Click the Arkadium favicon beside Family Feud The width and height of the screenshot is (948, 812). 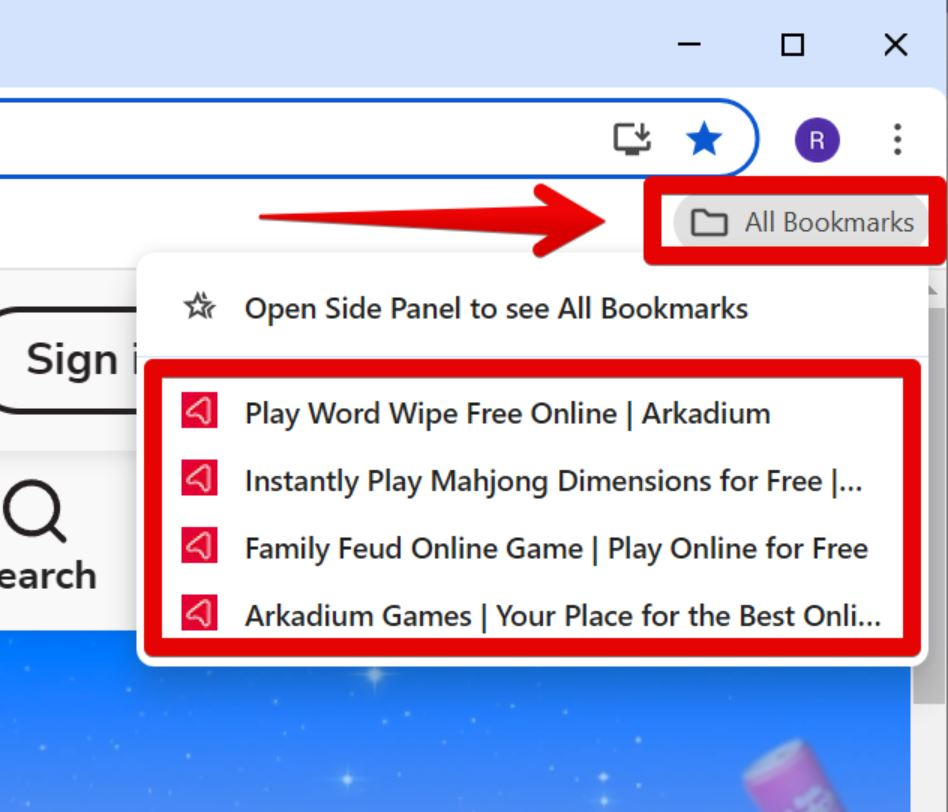point(200,545)
